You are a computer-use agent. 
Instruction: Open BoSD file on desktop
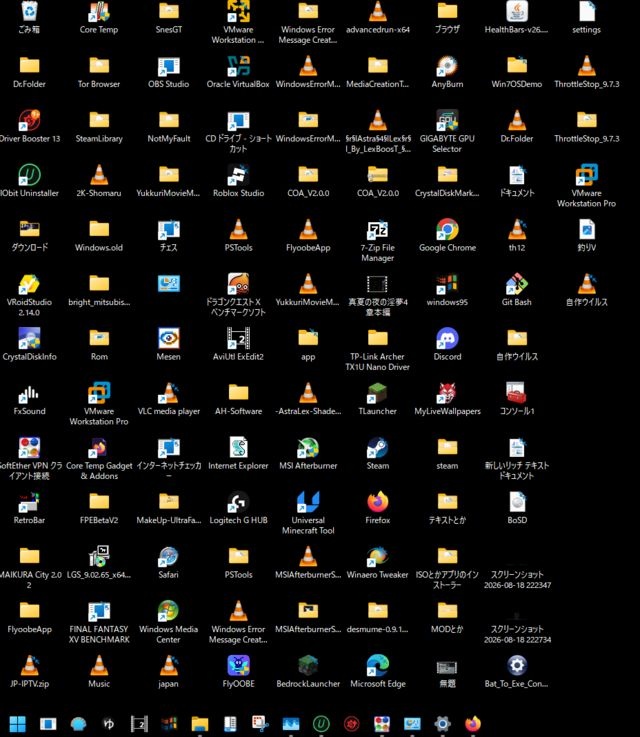point(517,502)
